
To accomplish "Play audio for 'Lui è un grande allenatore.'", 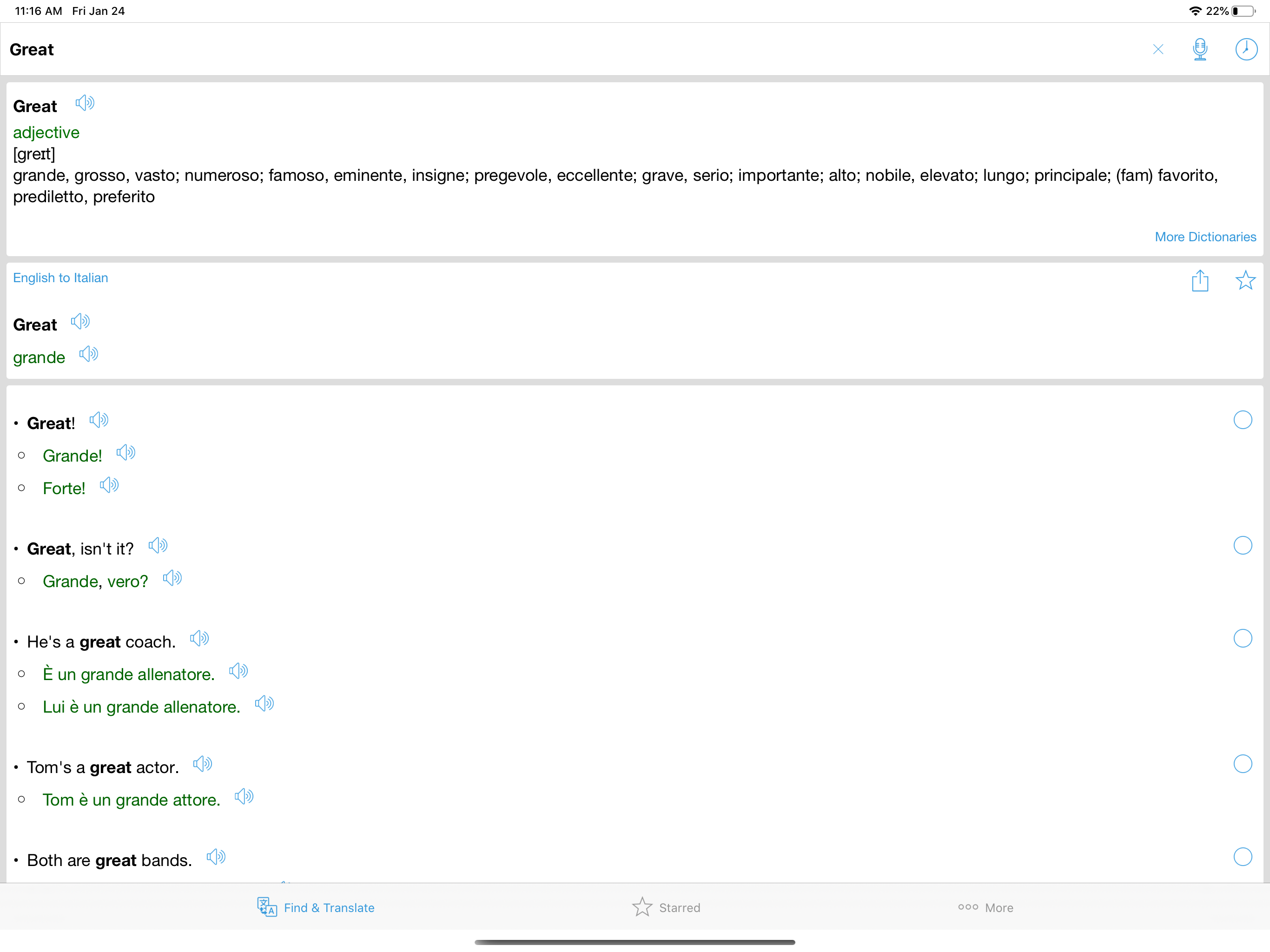I will 264,703.
